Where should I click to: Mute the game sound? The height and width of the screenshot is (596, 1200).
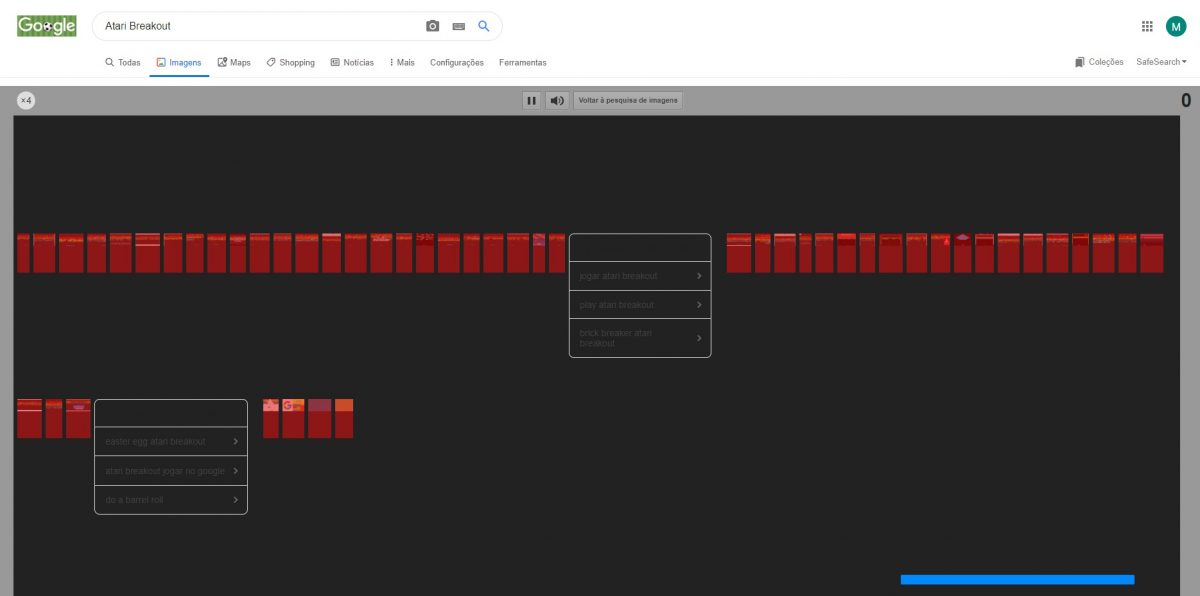[x=557, y=100]
